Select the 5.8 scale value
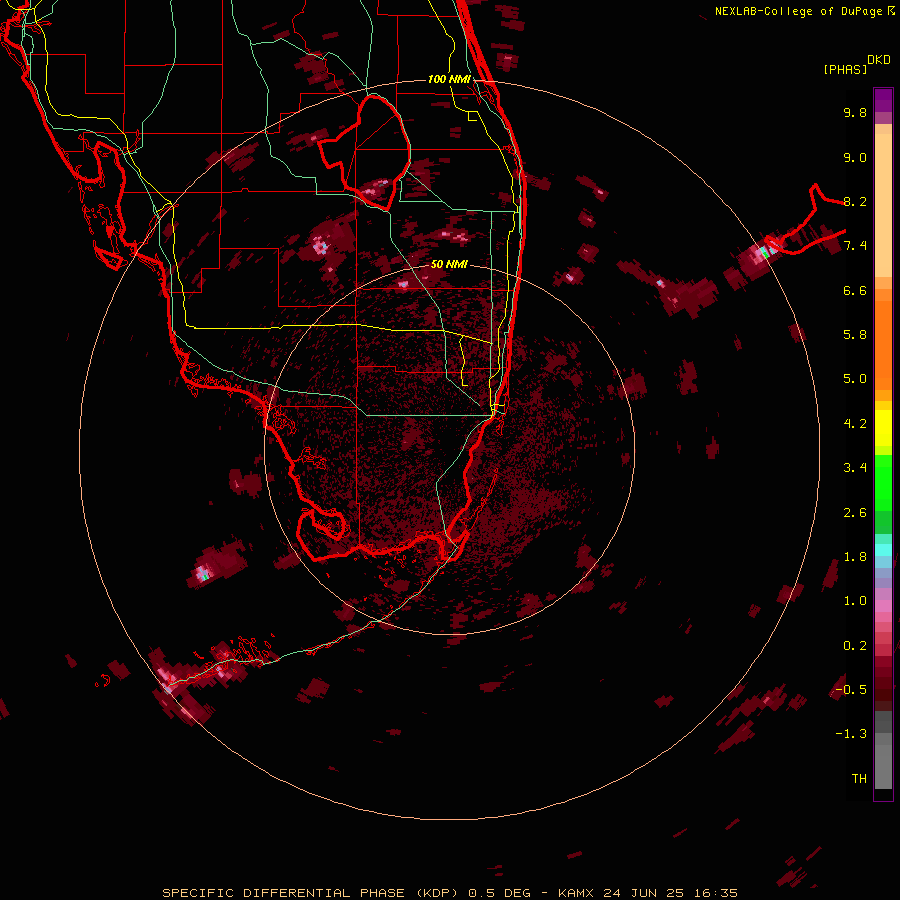 tap(855, 335)
